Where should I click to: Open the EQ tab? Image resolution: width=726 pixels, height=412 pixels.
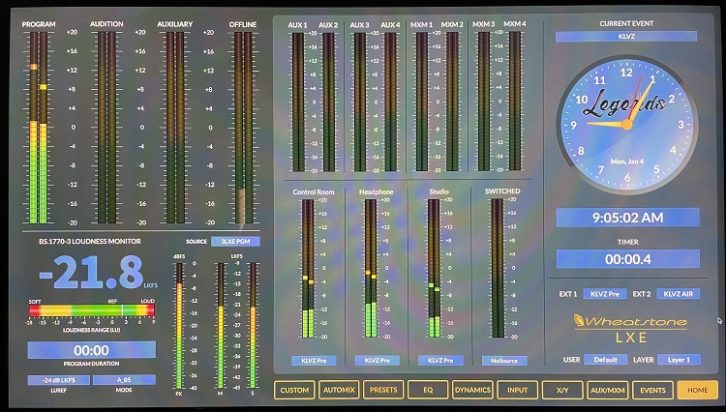tap(428, 390)
